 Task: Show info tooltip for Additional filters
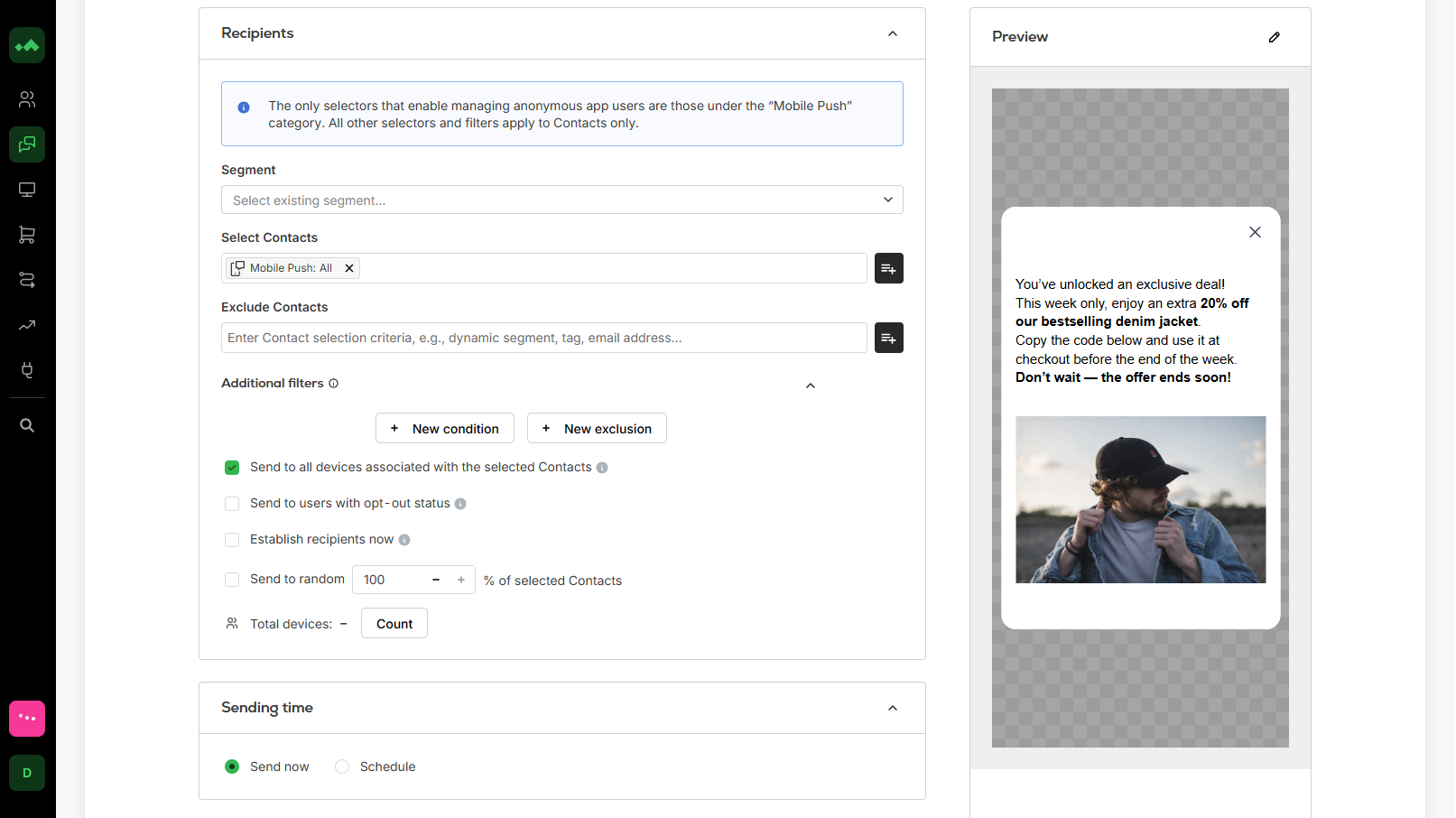(x=334, y=384)
